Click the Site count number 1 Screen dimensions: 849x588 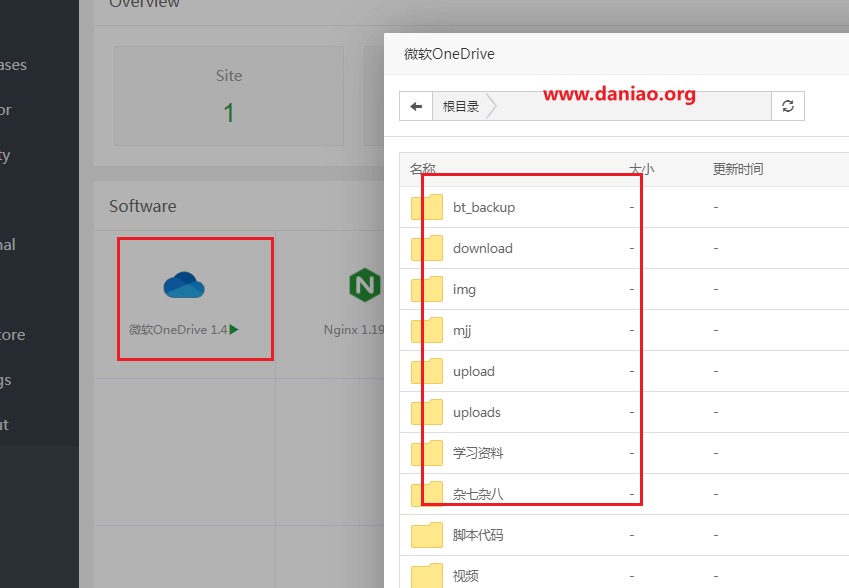point(228,113)
